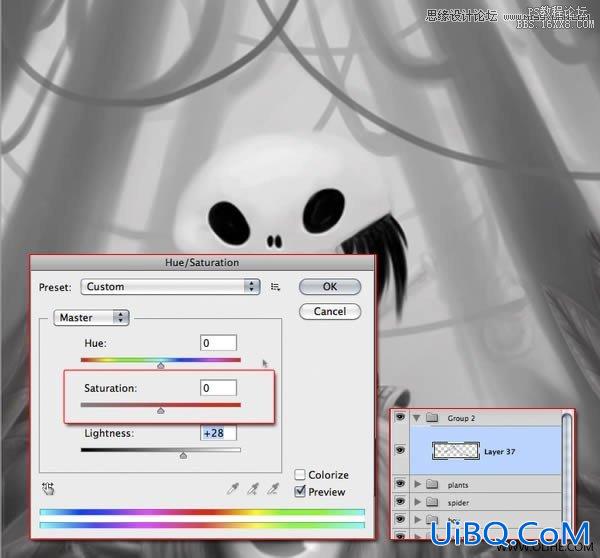Viewport: 600px width, 558px height.
Task: Open the preset options menu icon
Action: pos(276,287)
